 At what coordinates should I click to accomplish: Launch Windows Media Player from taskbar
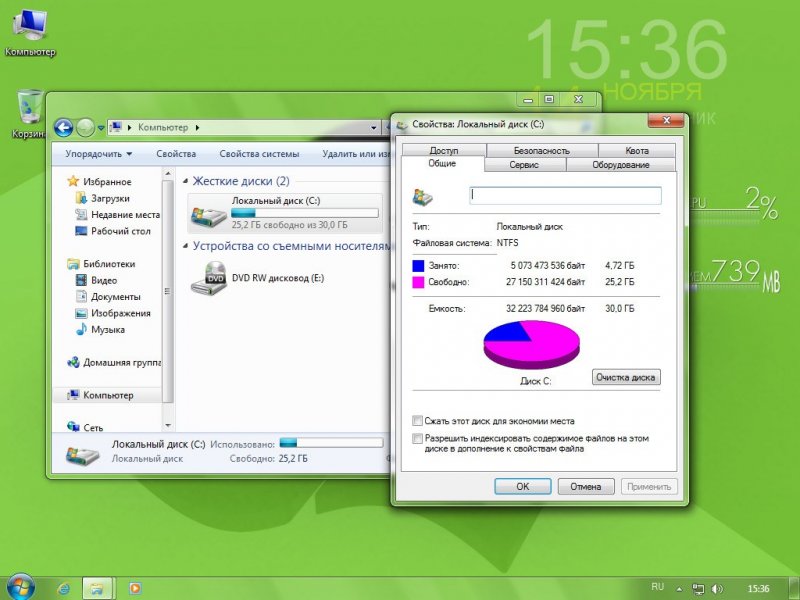point(135,588)
